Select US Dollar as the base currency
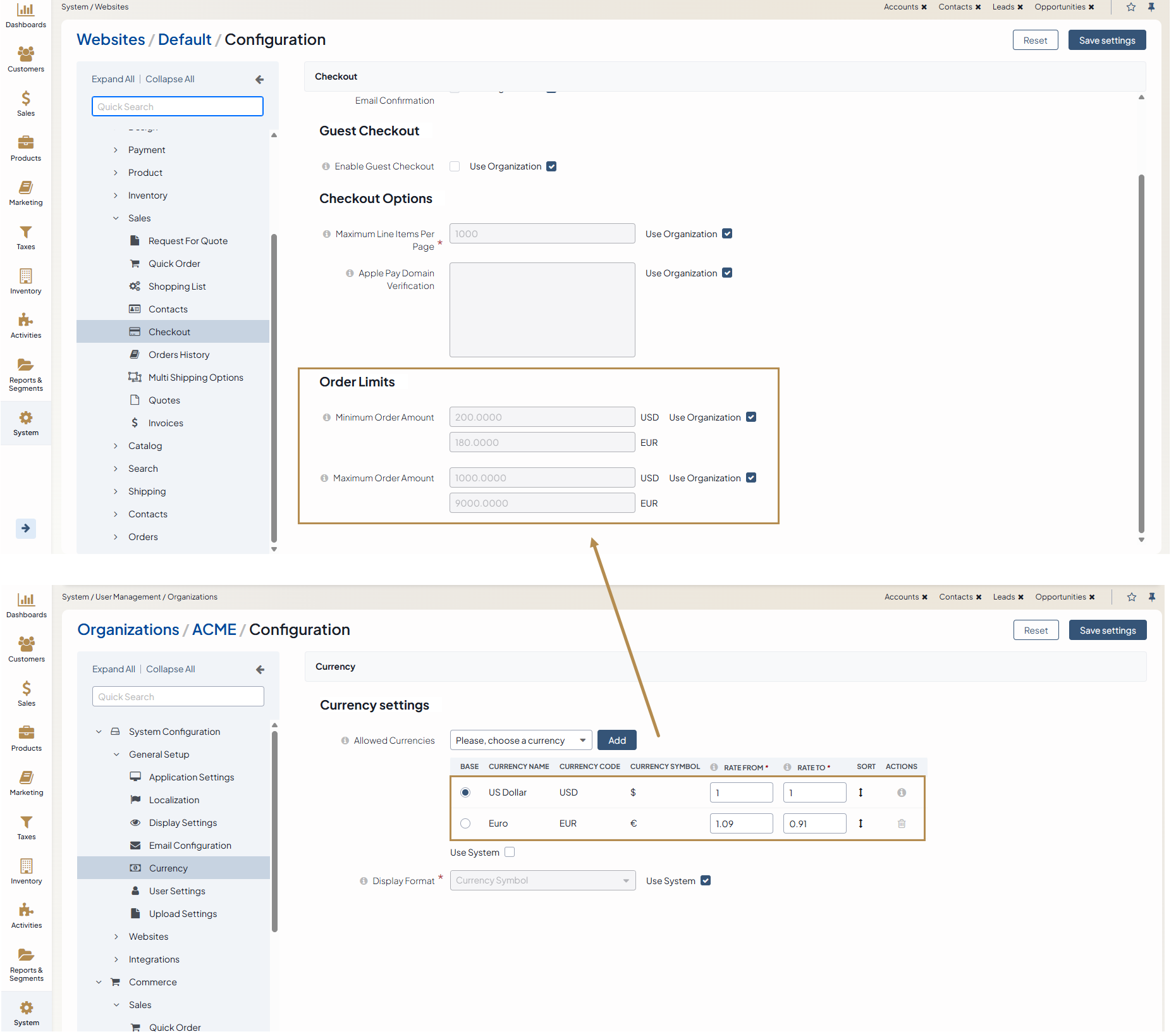 pyautogui.click(x=465, y=792)
